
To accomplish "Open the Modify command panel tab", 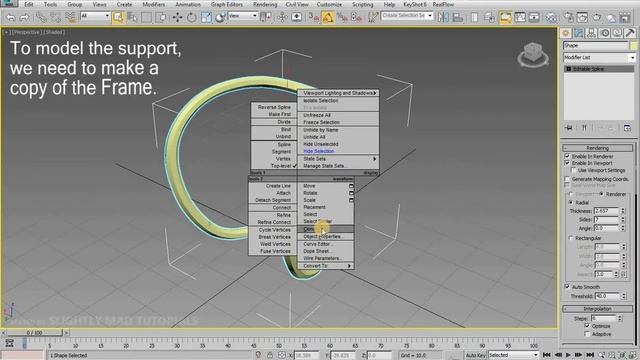I will [579, 33].
